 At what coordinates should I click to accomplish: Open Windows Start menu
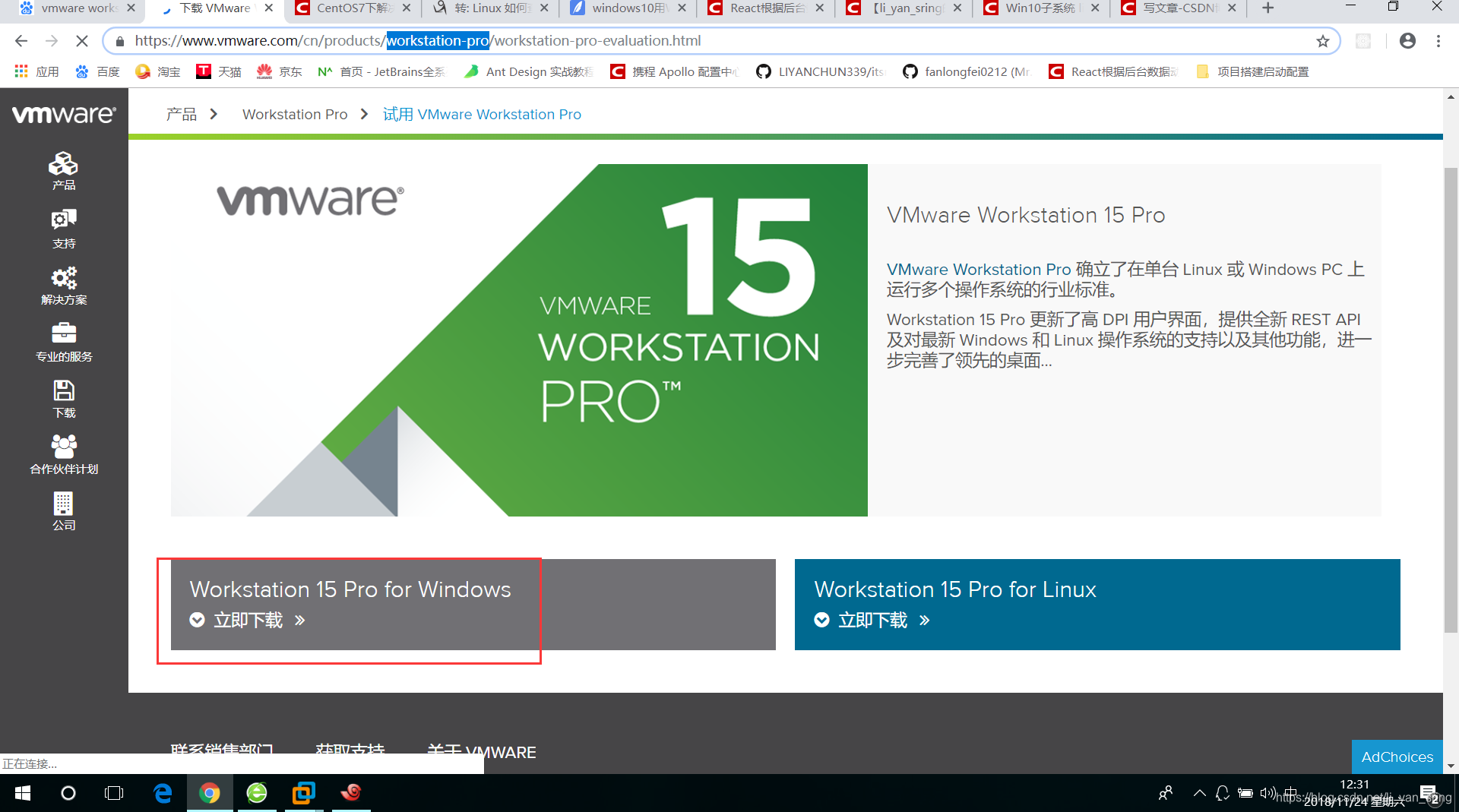[x=23, y=793]
